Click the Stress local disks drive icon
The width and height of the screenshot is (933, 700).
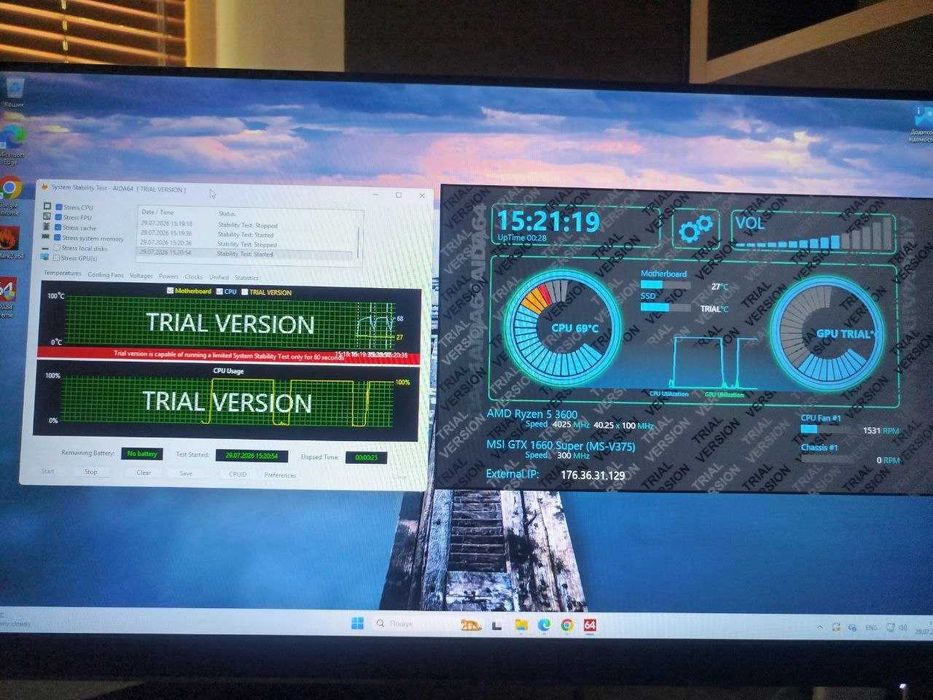point(45,247)
